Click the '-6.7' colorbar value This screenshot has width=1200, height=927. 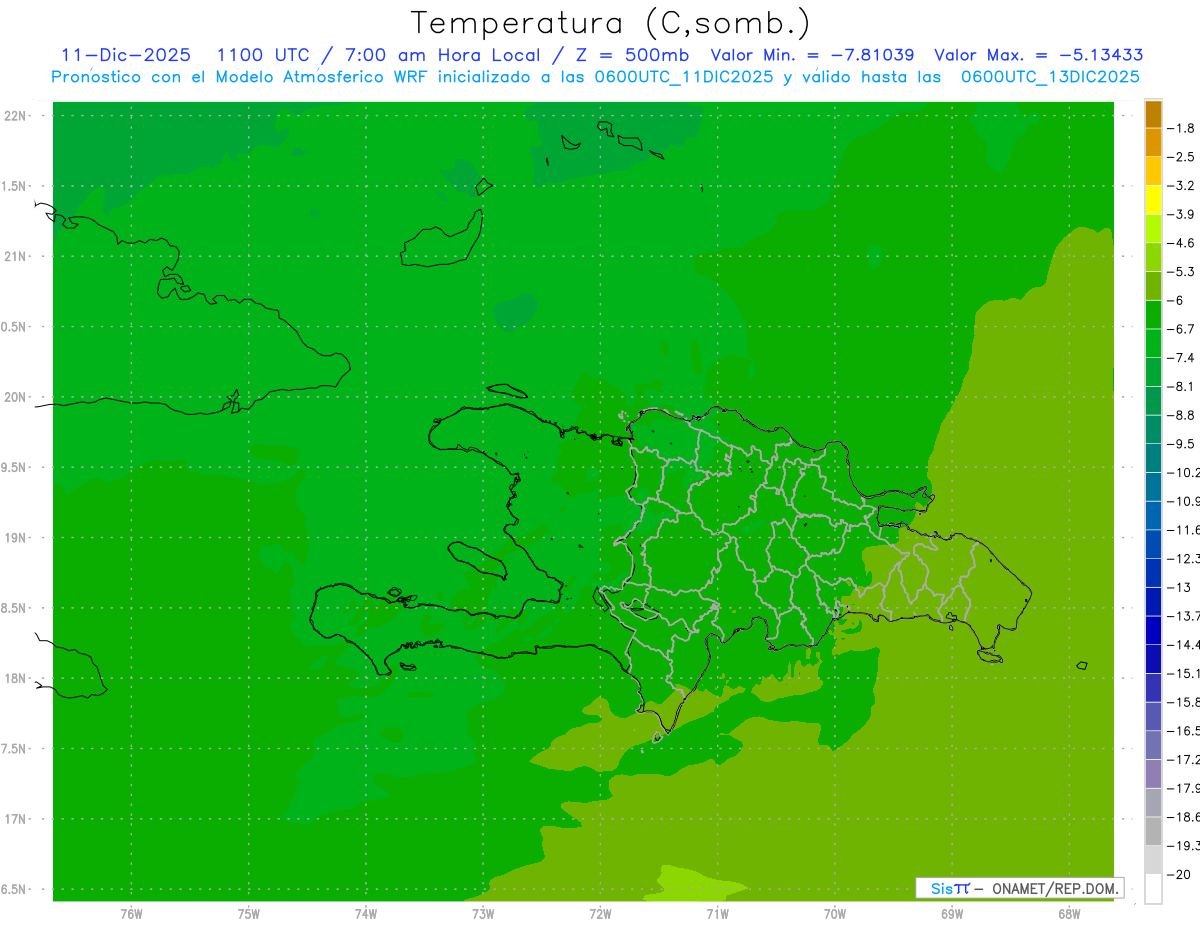click(x=1181, y=329)
